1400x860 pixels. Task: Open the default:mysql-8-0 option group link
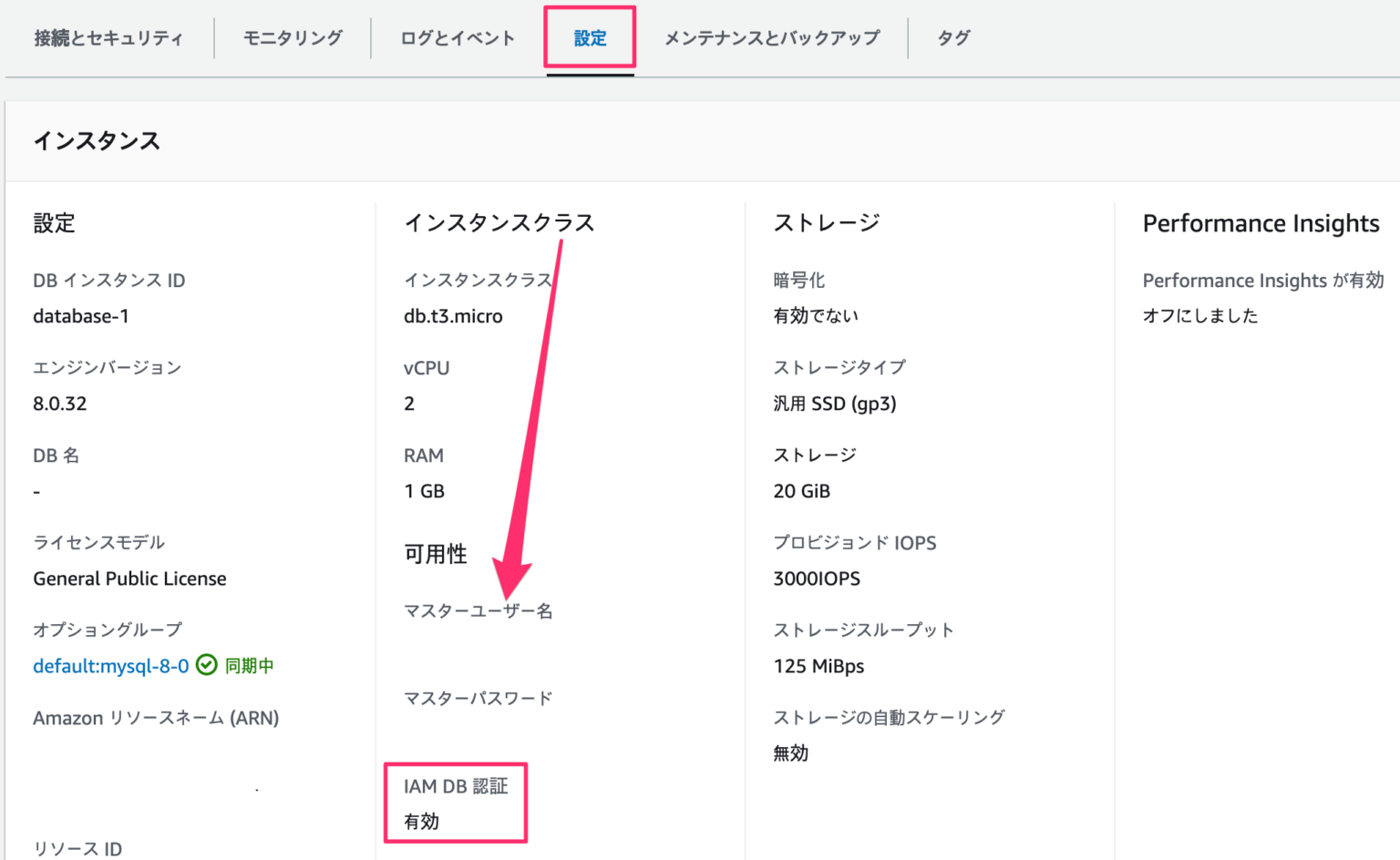tap(109, 665)
